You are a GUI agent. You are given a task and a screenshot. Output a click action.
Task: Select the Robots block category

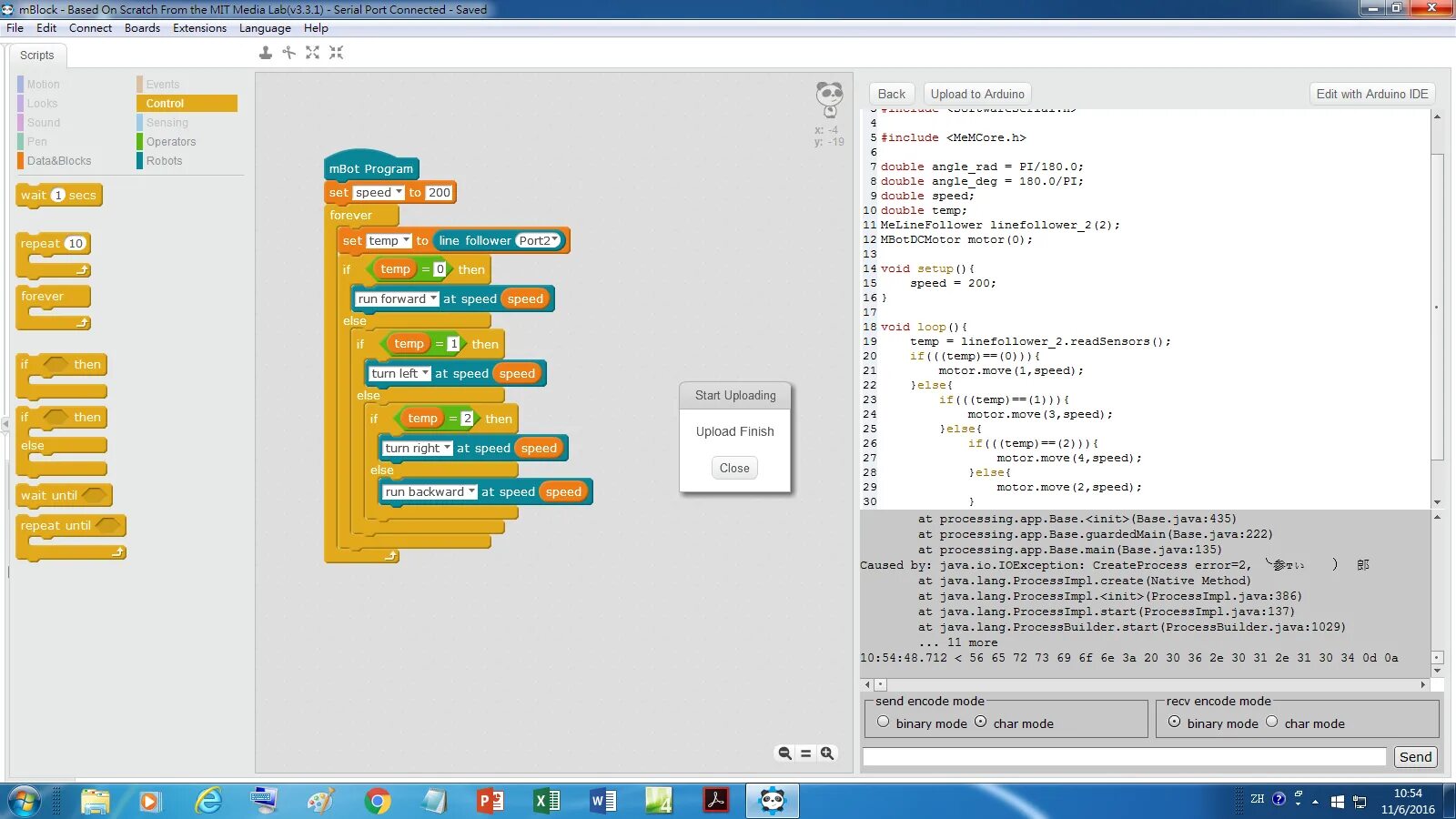(187, 161)
